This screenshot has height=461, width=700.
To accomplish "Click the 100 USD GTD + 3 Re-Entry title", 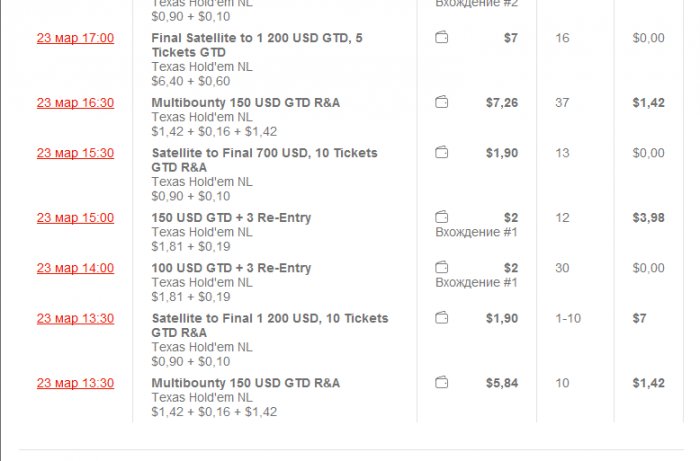I will pos(231,268).
